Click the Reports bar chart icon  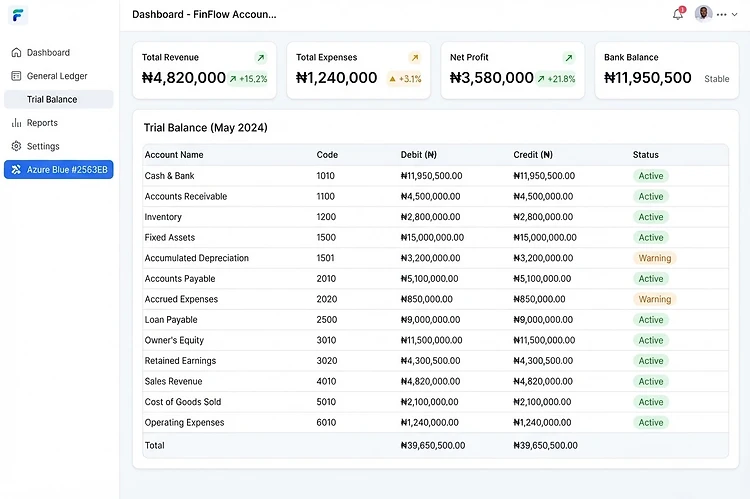pos(16,123)
